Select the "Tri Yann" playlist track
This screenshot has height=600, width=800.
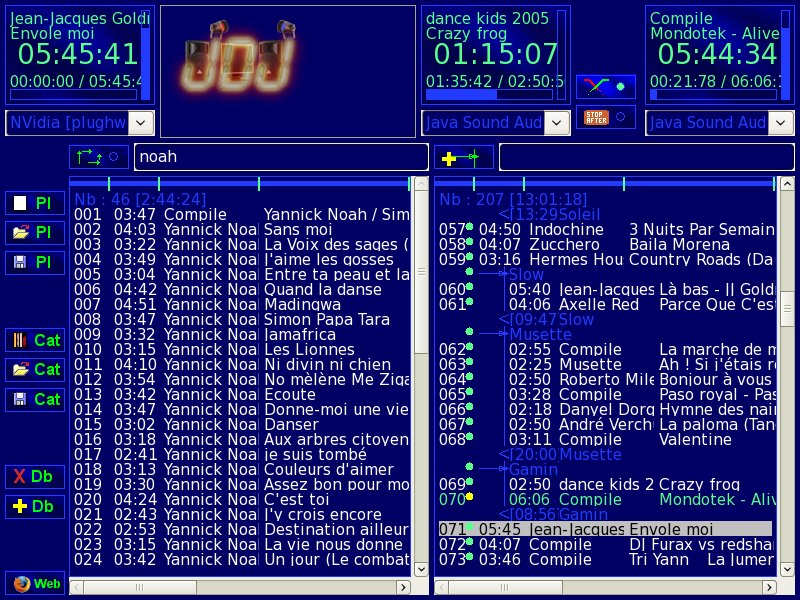tap(607, 559)
